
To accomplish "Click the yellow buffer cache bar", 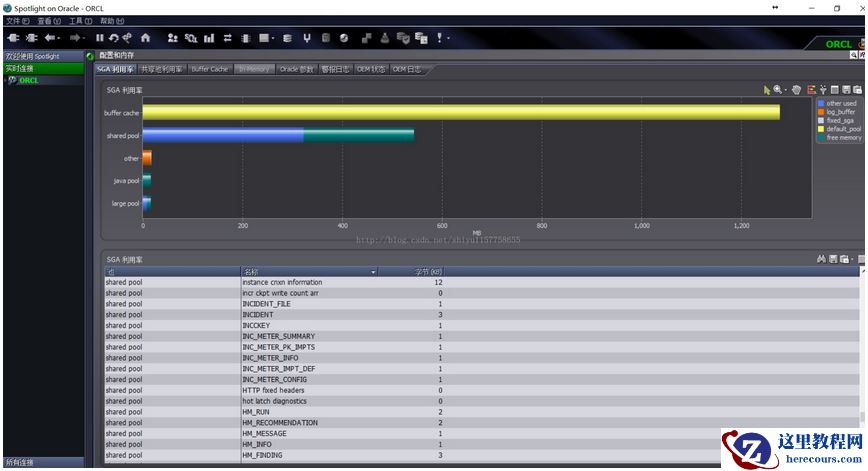I will 461,112.
